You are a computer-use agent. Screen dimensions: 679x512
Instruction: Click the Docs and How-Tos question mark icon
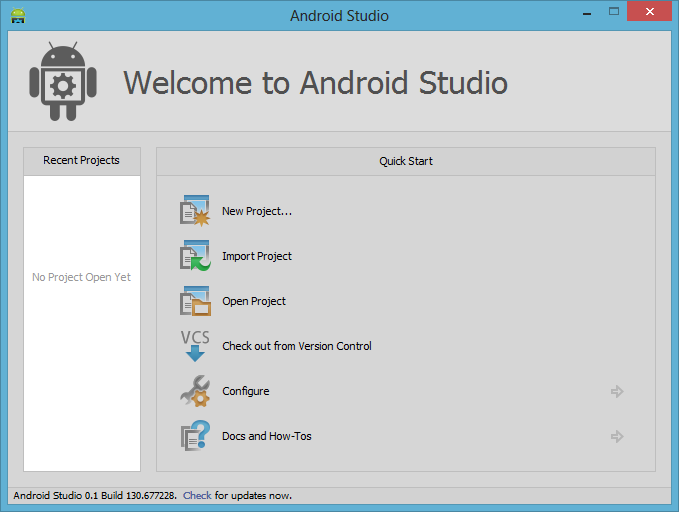195,436
